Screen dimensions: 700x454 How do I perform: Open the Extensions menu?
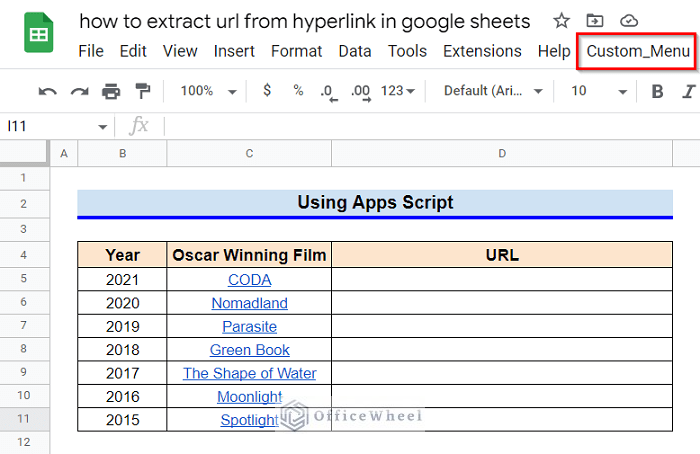pyautogui.click(x=482, y=51)
